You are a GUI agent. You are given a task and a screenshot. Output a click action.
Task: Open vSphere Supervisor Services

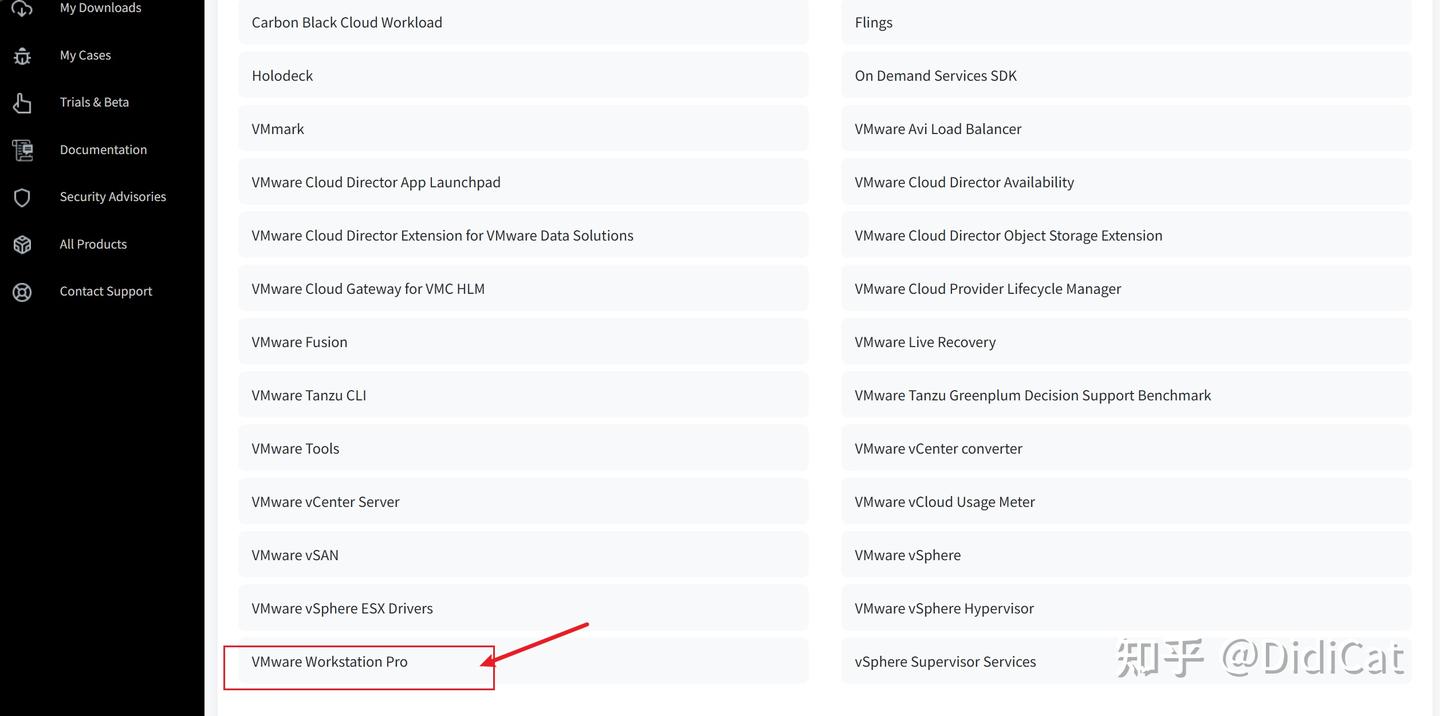(x=1126, y=661)
